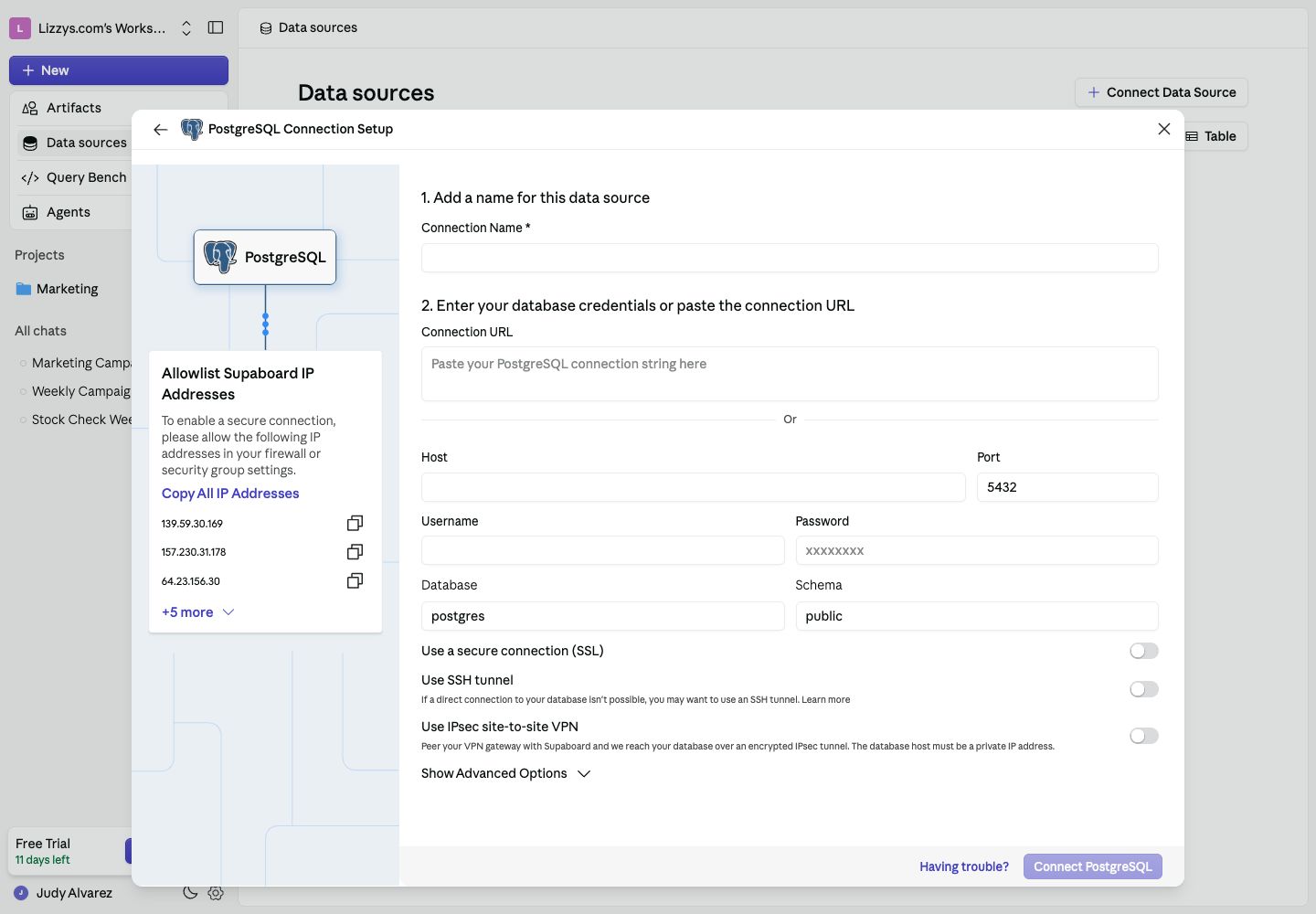Focus the Password input field

click(977, 550)
